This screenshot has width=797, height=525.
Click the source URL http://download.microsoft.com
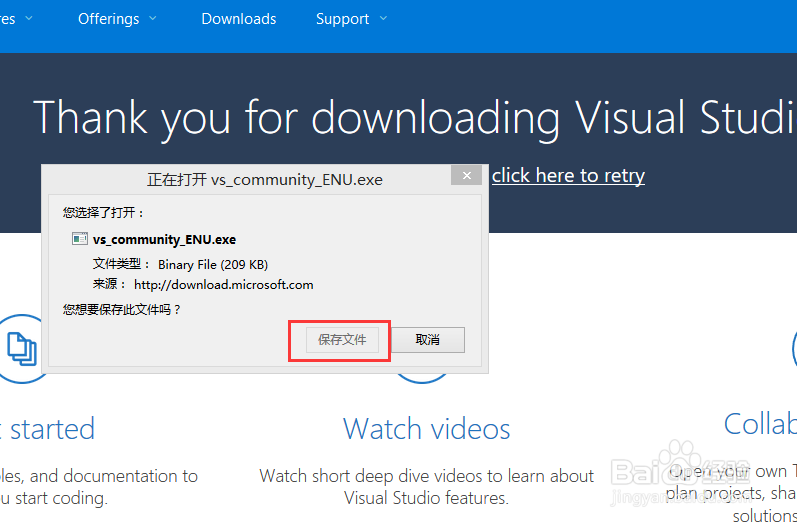tap(224, 285)
